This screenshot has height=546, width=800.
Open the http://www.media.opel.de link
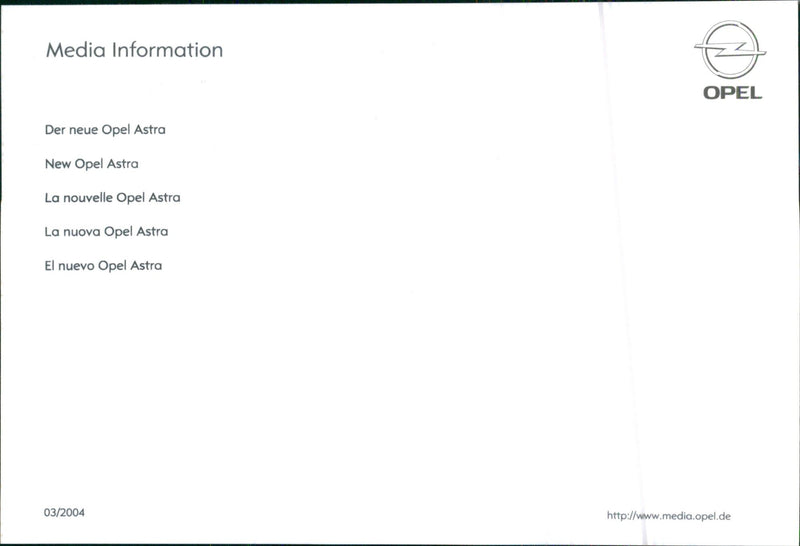click(x=669, y=516)
